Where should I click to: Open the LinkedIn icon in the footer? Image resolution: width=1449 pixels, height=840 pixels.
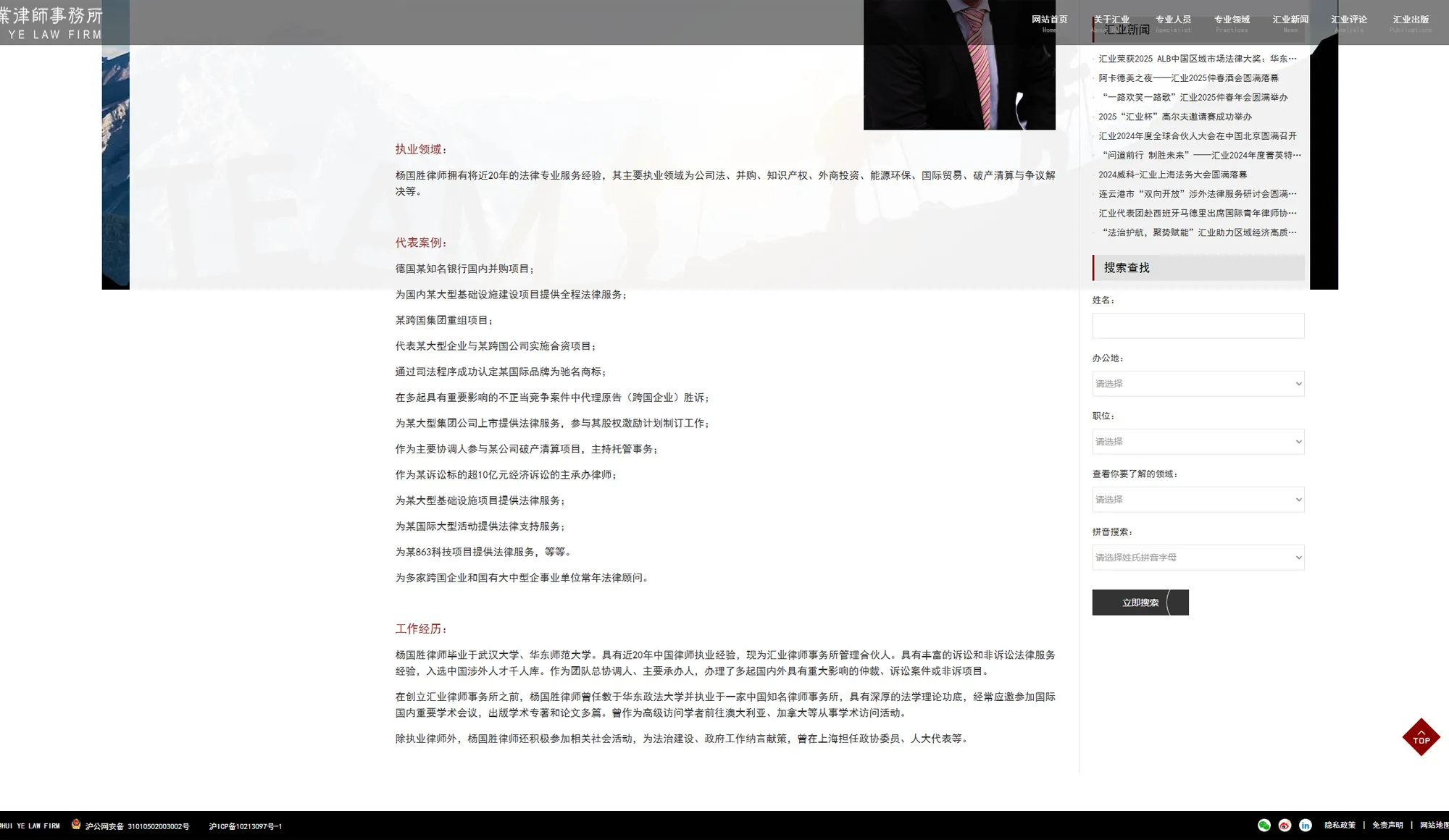tap(1306, 826)
